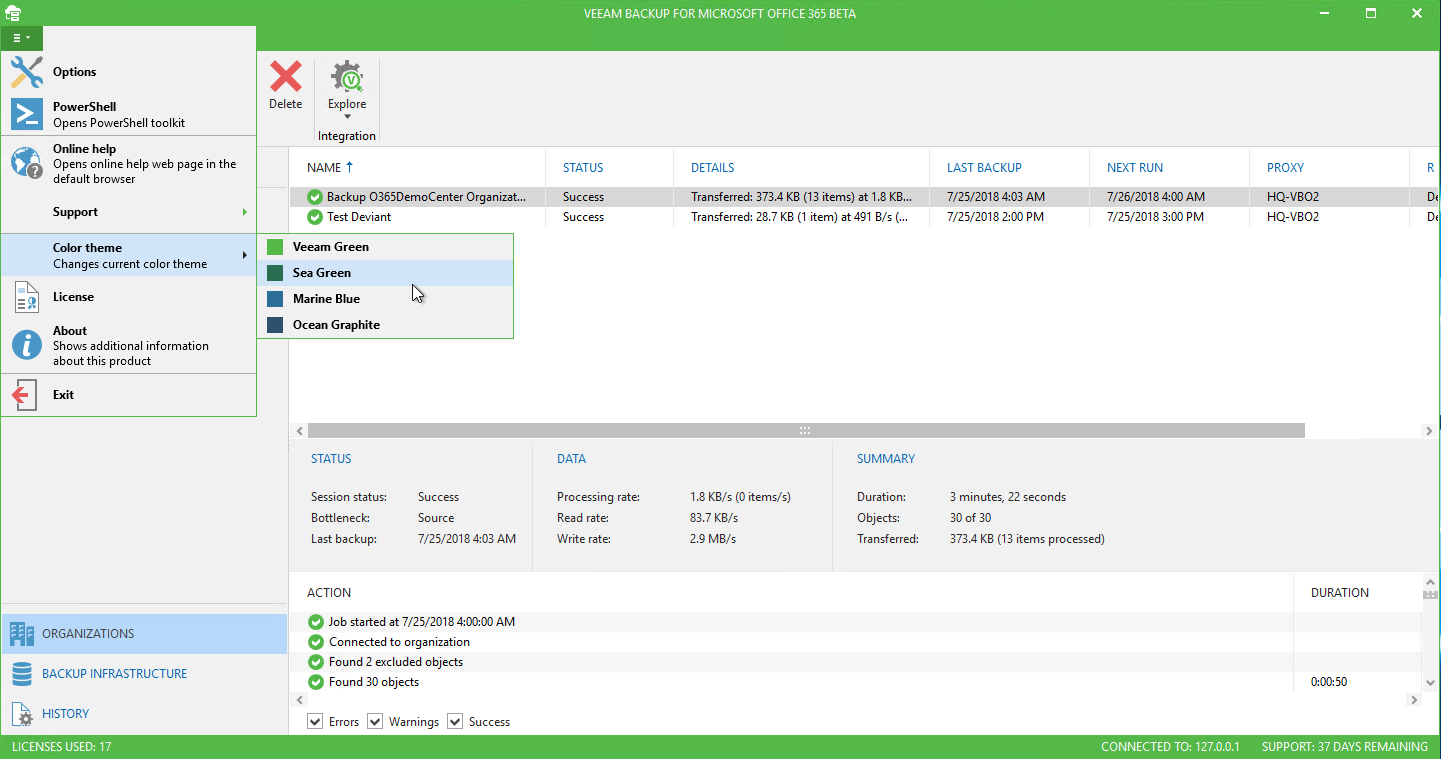The height and width of the screenshot is (759, 1441).
Task: Click the License document icon
Action: click(27, 297)
